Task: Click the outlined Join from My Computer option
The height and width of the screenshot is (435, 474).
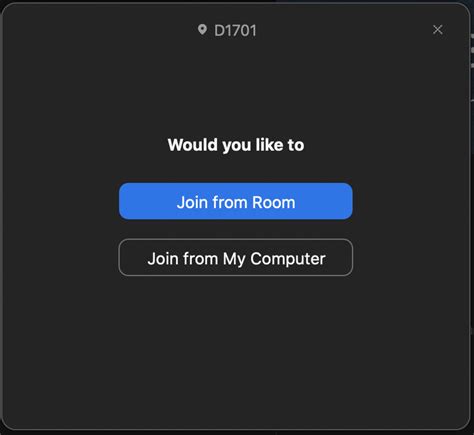Action: tap(236, 257)
